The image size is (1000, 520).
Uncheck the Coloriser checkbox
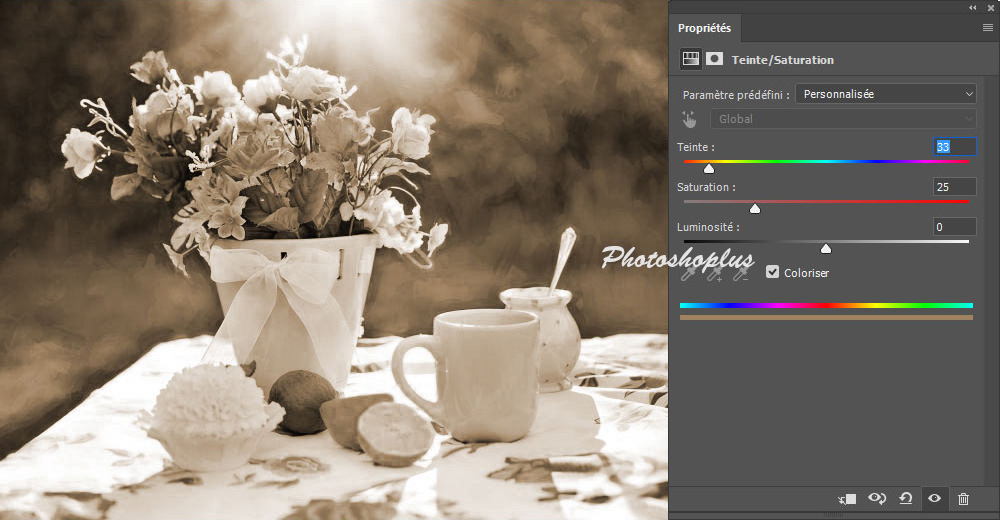772,272
